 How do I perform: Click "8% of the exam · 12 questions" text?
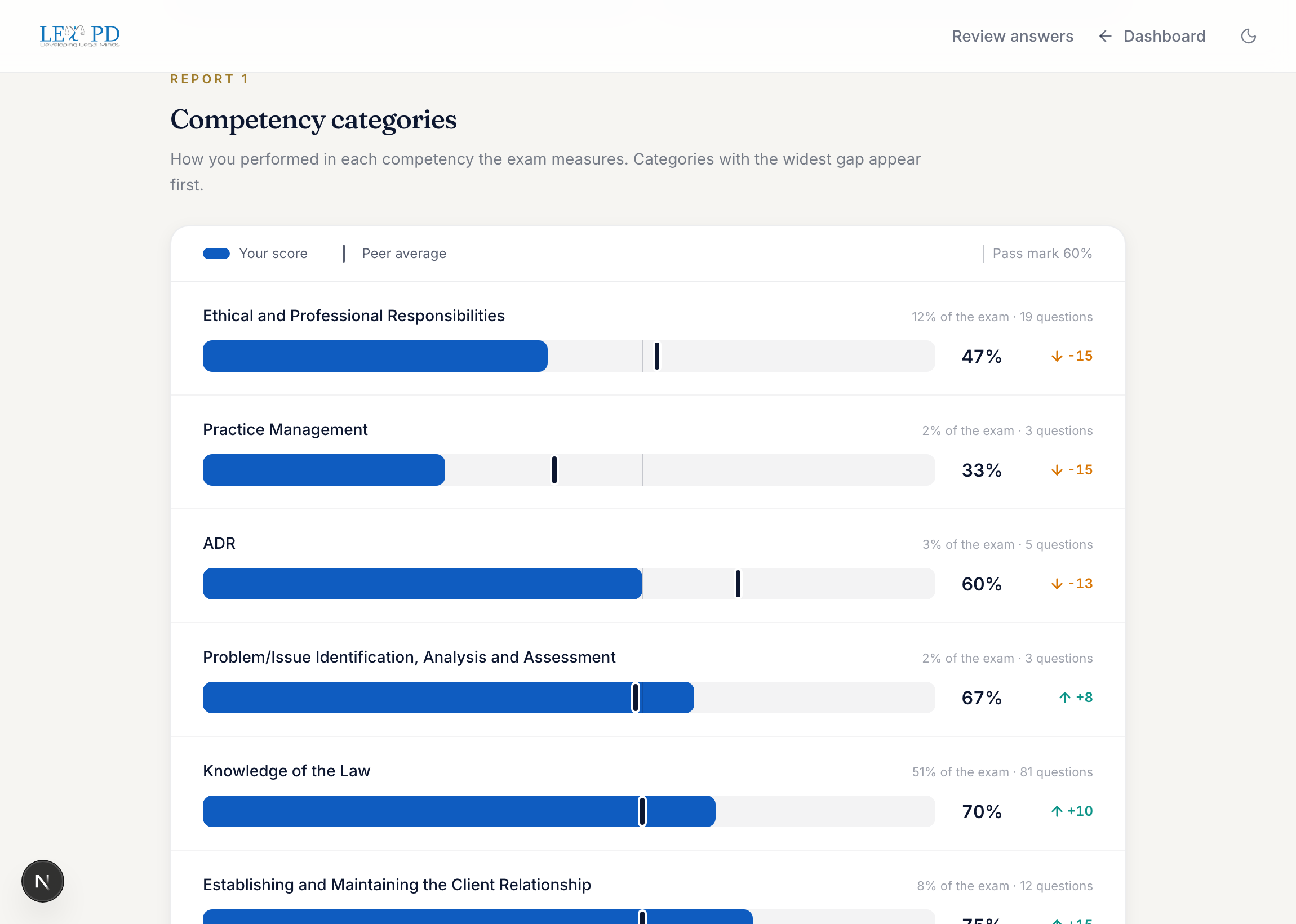pyautogui.click(x=1004, y=886)
